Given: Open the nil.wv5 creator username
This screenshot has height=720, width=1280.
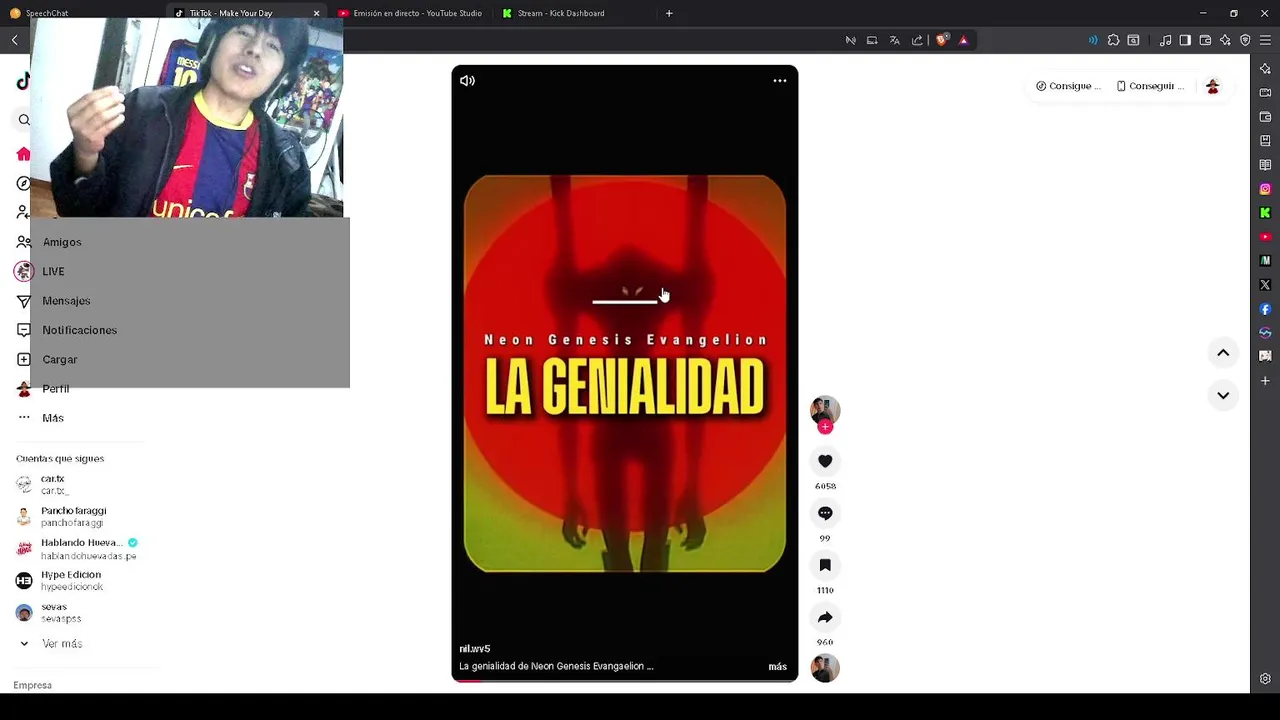Looking at the screenshot, I should click(475, 649).
